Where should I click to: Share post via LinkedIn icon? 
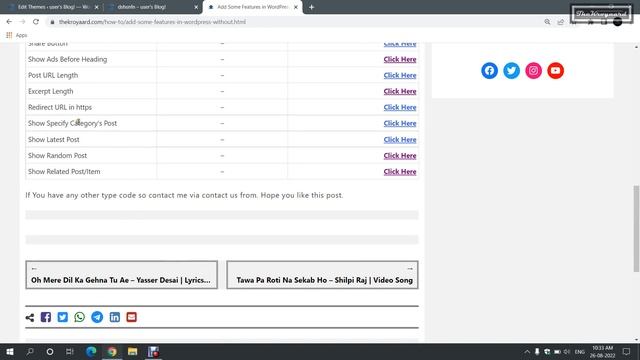click(x=115, y=317)
